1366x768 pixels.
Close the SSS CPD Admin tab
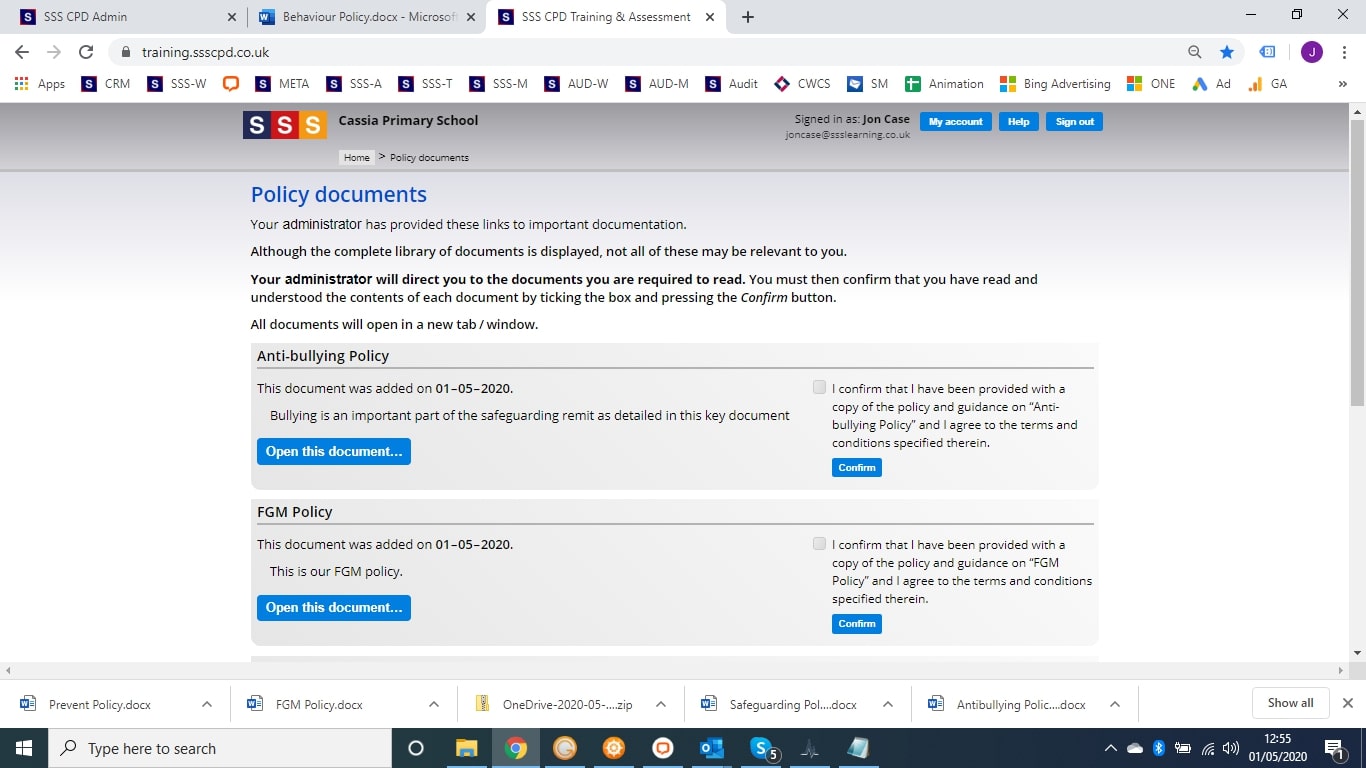click(232, 17)
